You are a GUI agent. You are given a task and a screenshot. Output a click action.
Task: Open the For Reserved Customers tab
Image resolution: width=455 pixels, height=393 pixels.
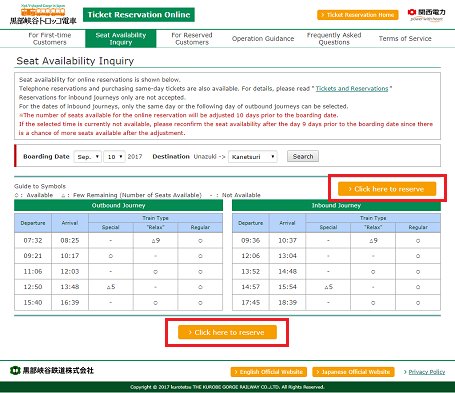192,39
